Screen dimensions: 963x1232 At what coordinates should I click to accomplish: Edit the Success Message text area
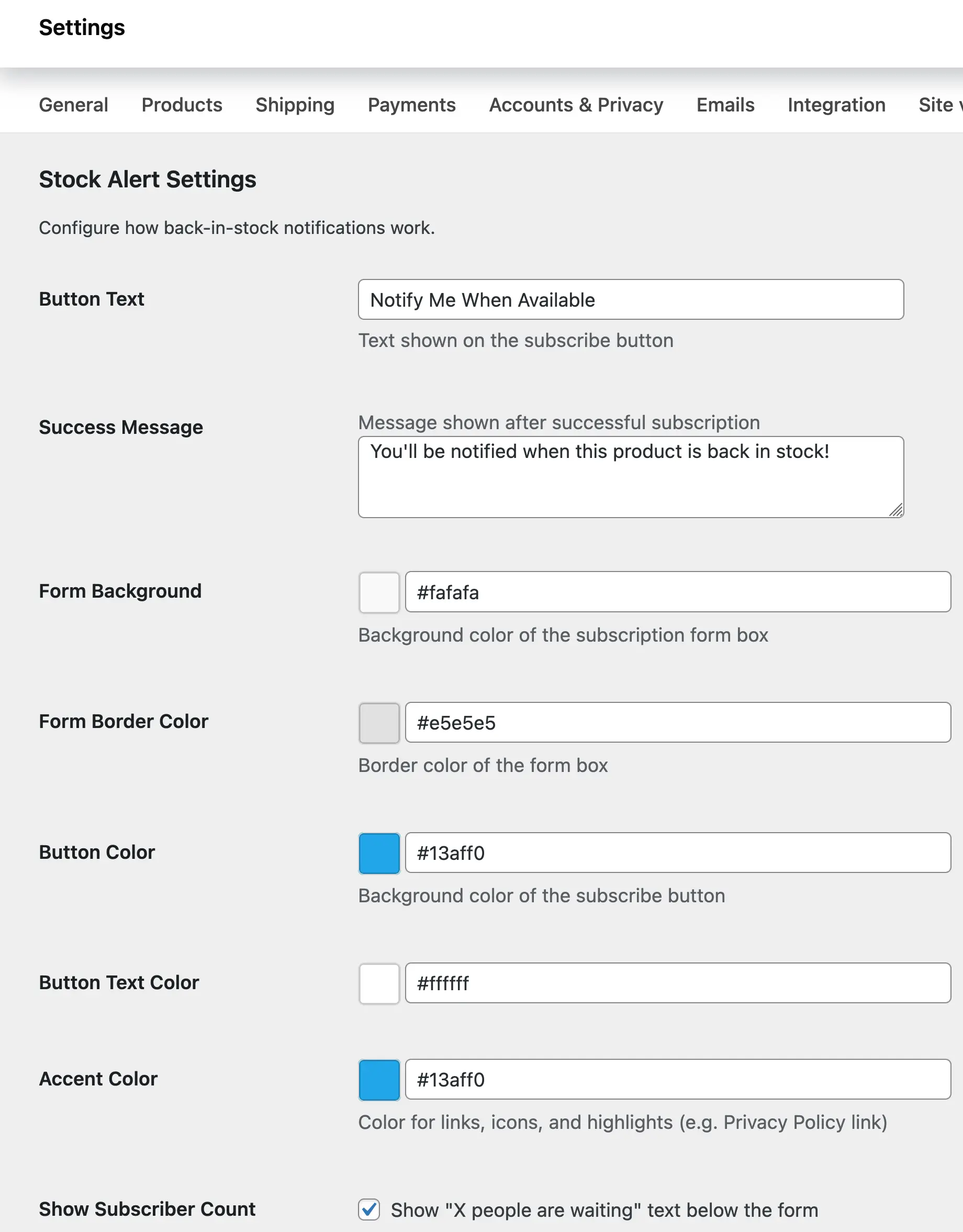tap(630, 476)
